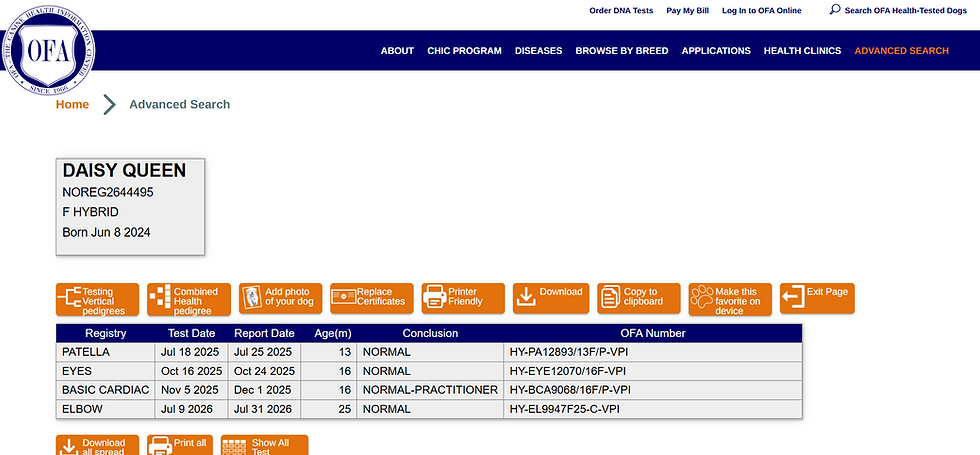Click the Exit Page button
Image resolution: width=980 pixels, height=455 pixels.
817,298
